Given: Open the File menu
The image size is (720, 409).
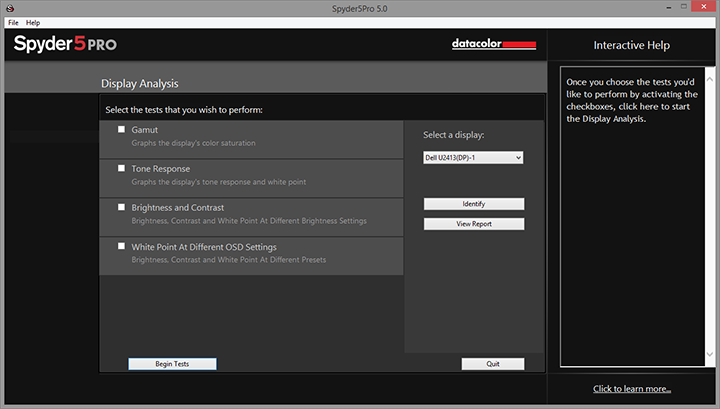Looking at the screenshot, I should (13, 22).
